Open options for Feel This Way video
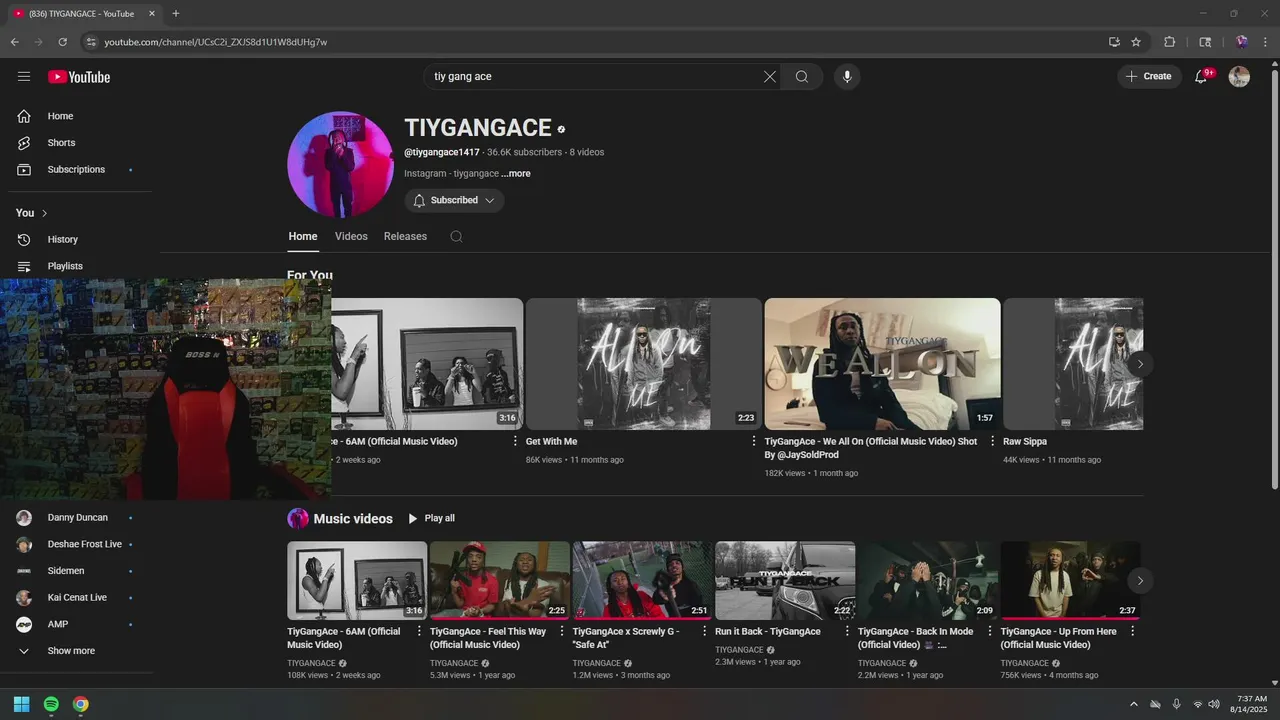 click(x=562, y=632)
